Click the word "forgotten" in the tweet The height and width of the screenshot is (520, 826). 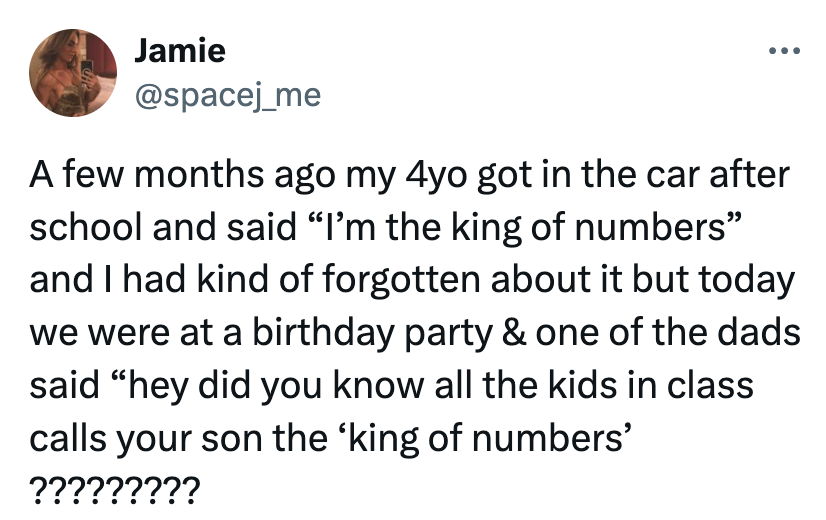(382, 281)
